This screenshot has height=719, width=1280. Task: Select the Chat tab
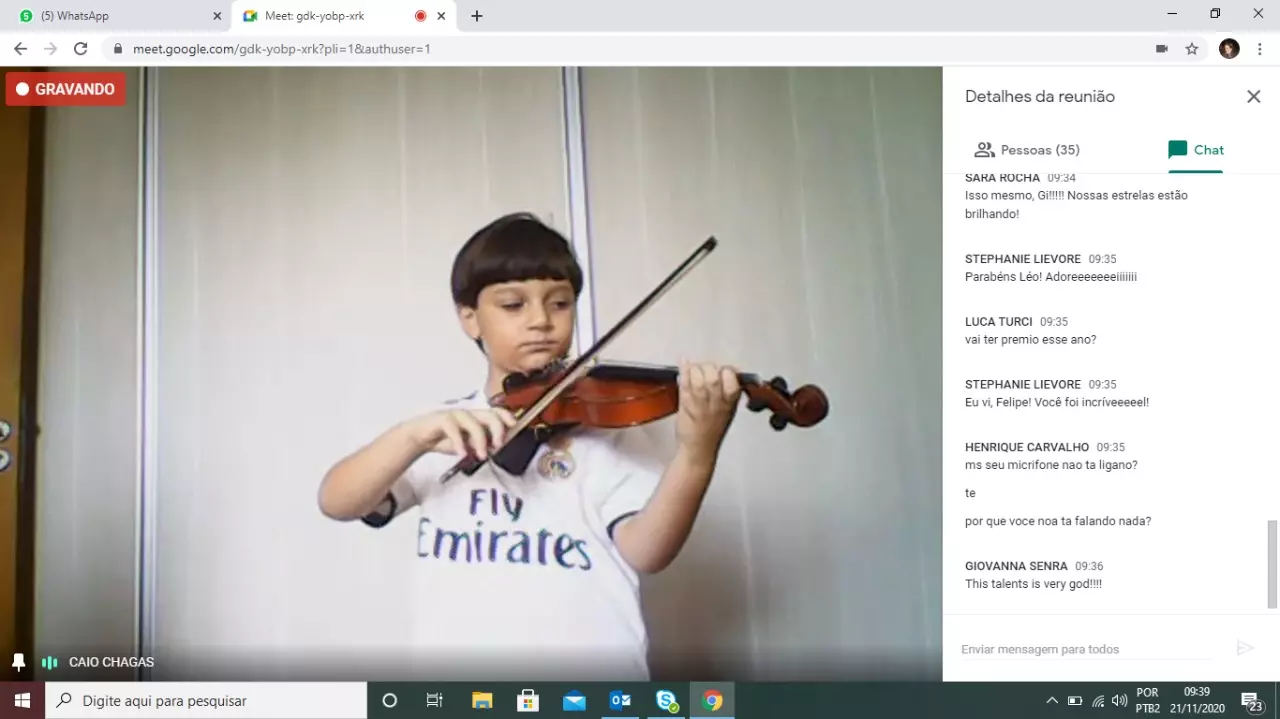pos(1195,150)
